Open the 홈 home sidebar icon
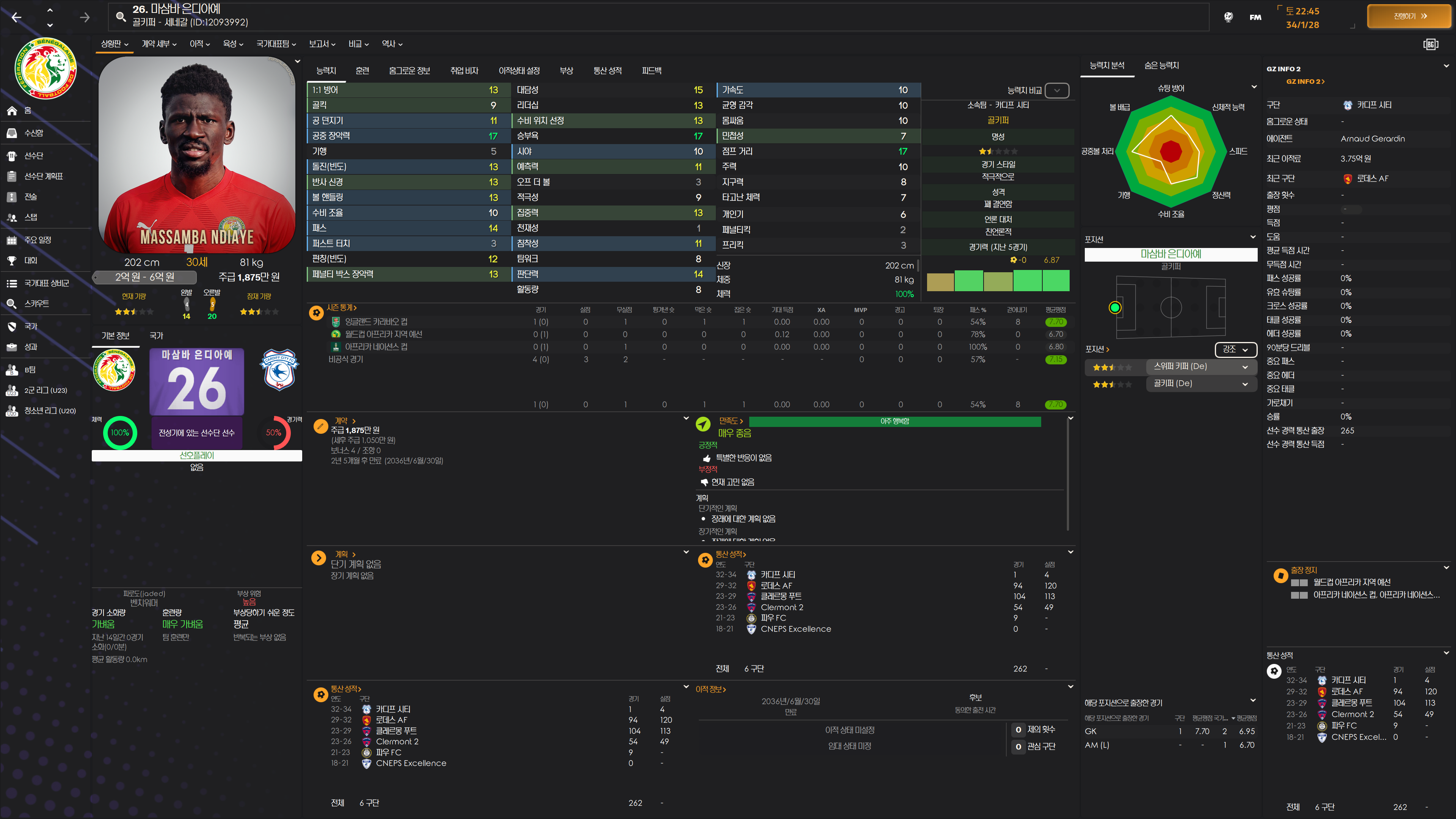 coord(12,111)
